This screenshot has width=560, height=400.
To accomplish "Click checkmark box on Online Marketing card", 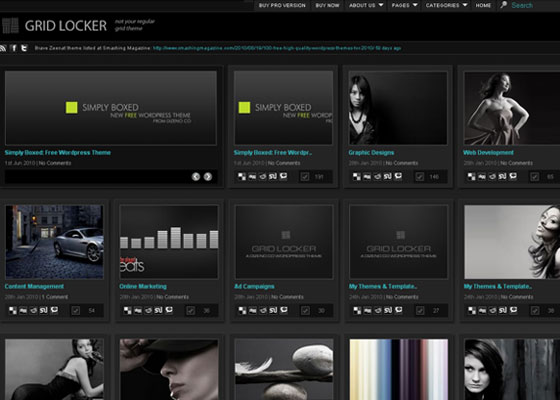I will (190, 311).
